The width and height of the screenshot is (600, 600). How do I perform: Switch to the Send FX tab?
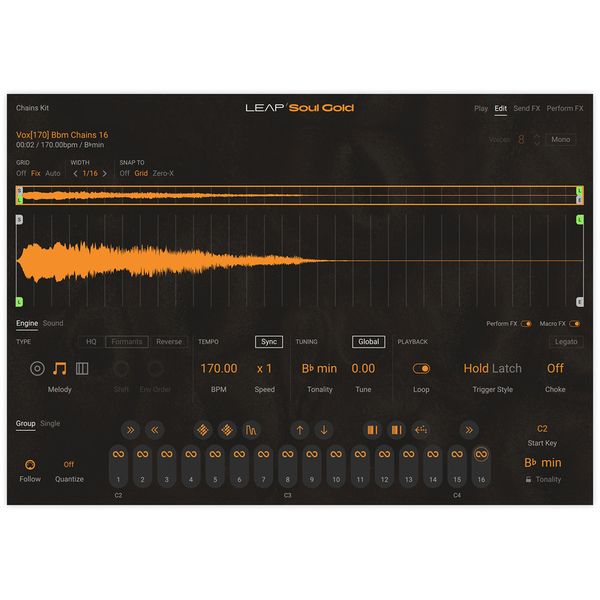pos(525,108)
